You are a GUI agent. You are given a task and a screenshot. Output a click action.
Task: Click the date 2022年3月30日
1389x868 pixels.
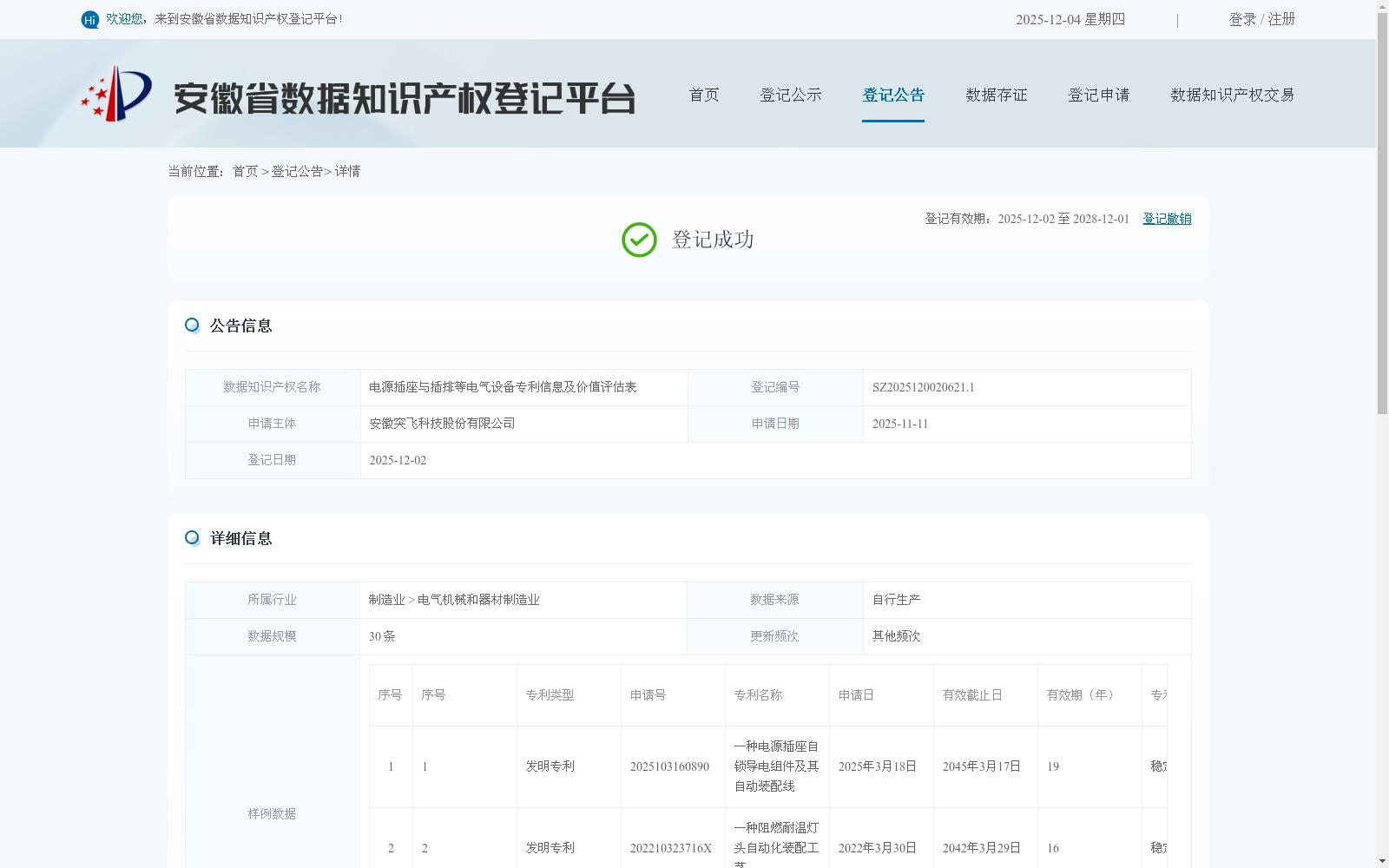[x=878, y=848]
